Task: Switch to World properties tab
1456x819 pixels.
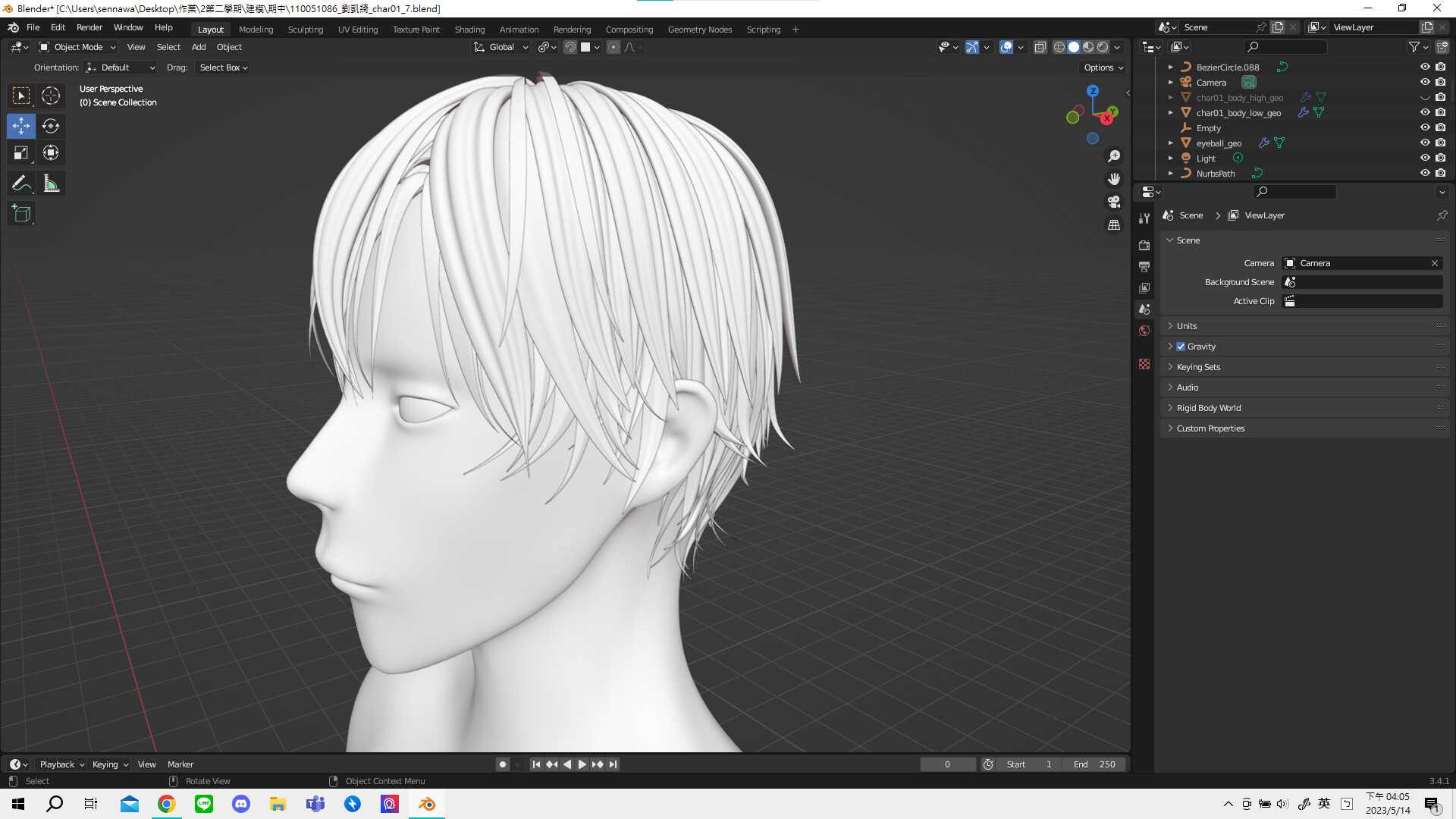Action: [x=1144, y=331]
